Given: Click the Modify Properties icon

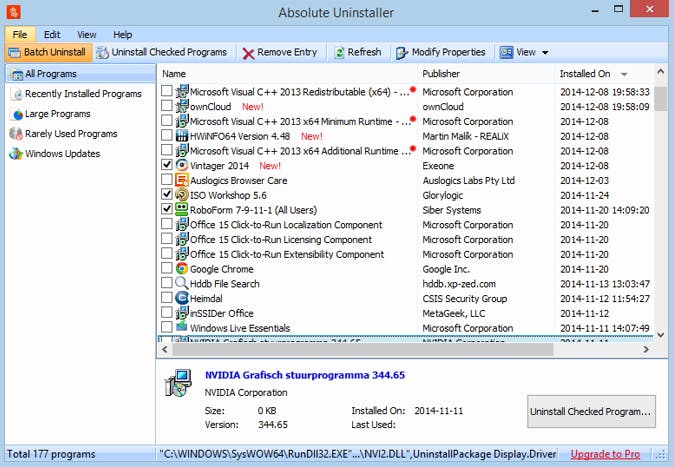Looking at the screenshot, I should point(401,53).
